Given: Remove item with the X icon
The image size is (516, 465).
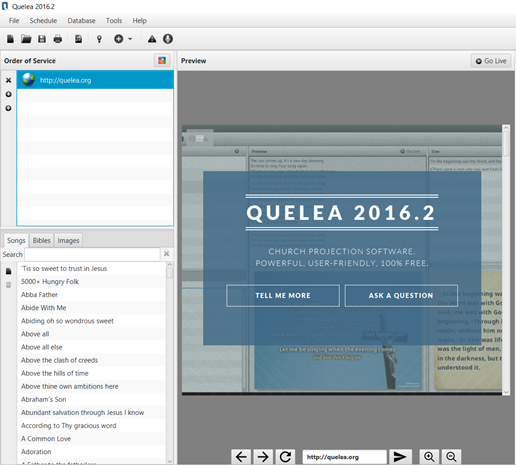Looking at the screenshot, I should point(9,80).
